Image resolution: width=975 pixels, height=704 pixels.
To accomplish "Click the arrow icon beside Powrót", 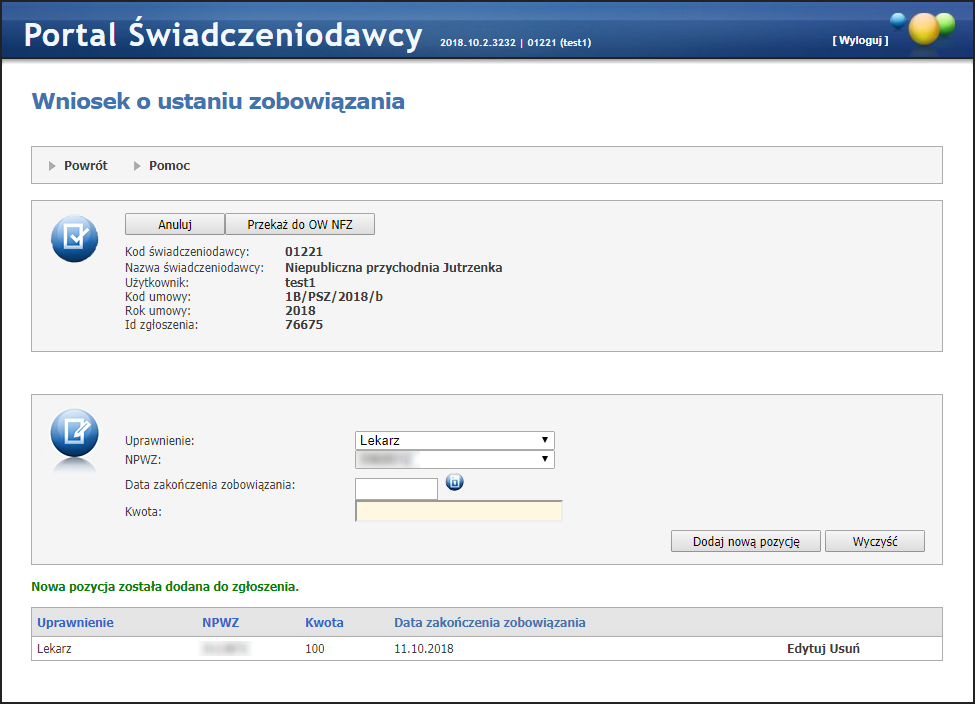I will (52, 166).
